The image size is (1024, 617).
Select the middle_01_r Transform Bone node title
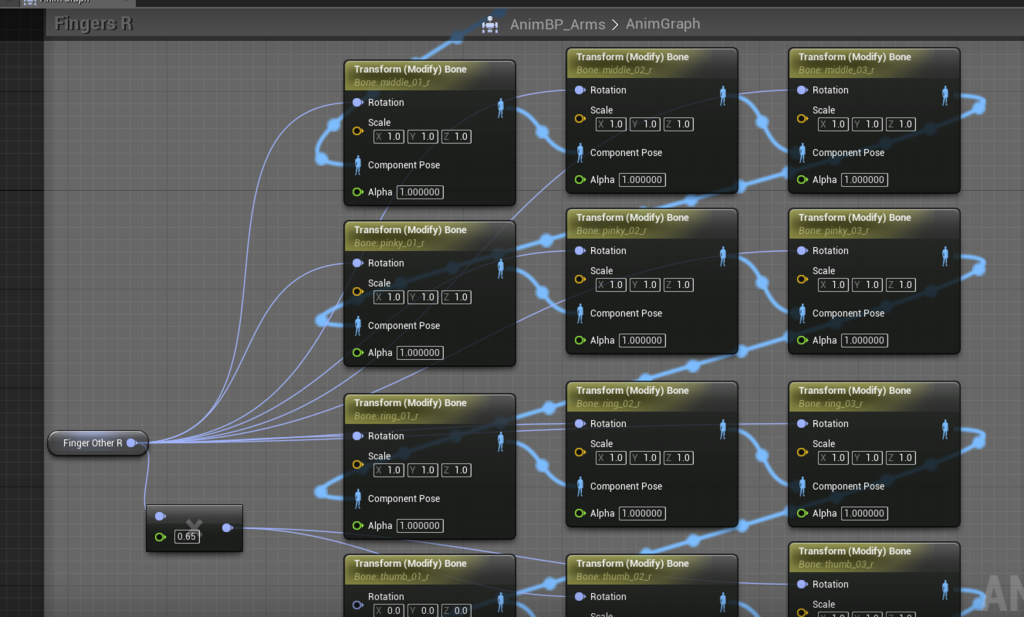pos(410,69)
